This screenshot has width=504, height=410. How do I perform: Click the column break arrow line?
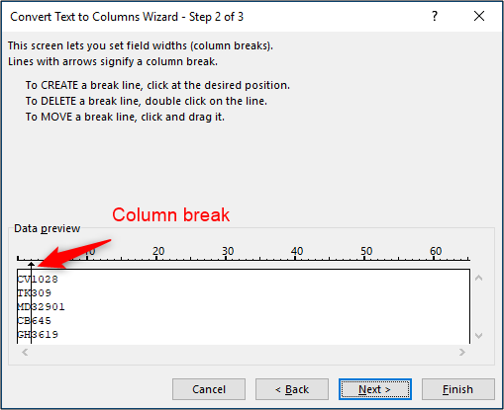31,303
